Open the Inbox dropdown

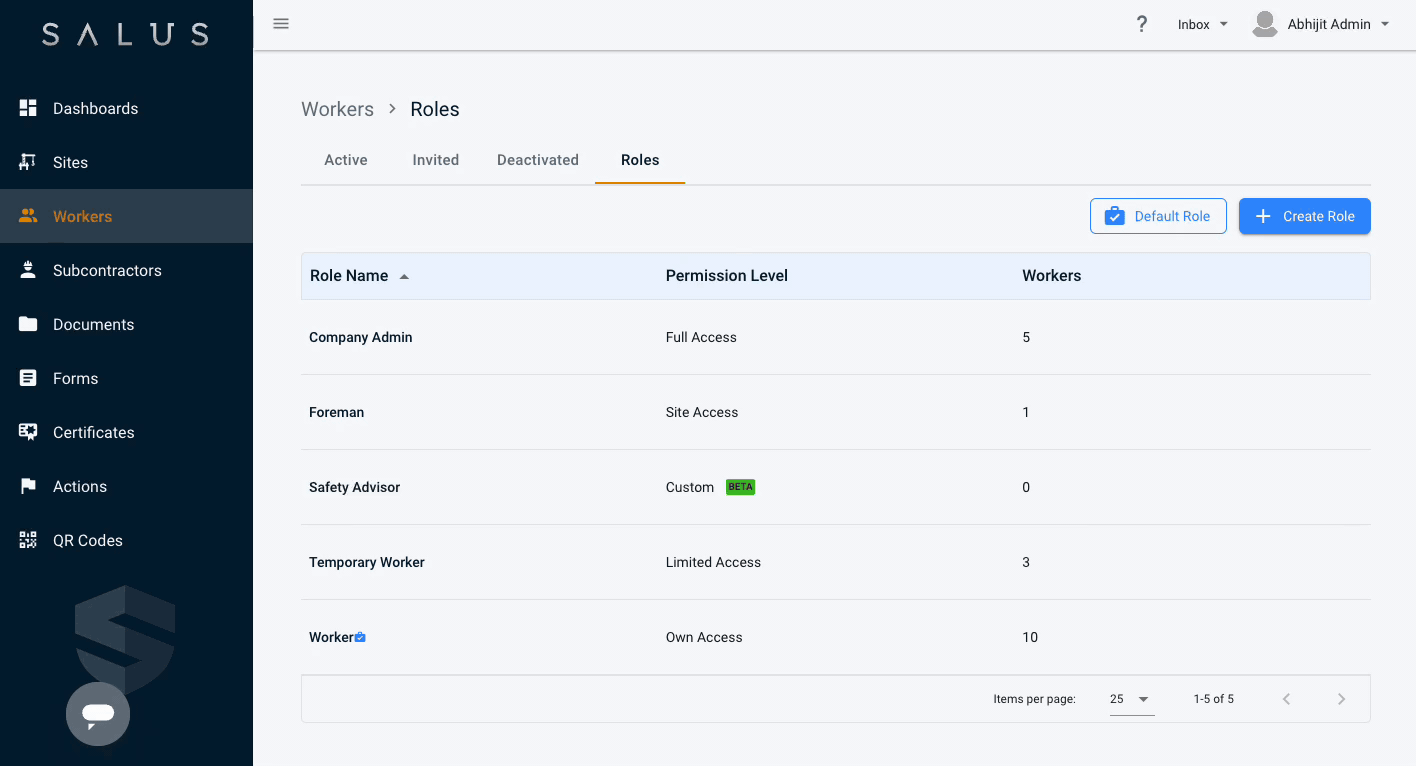[x=1201, y=24]
